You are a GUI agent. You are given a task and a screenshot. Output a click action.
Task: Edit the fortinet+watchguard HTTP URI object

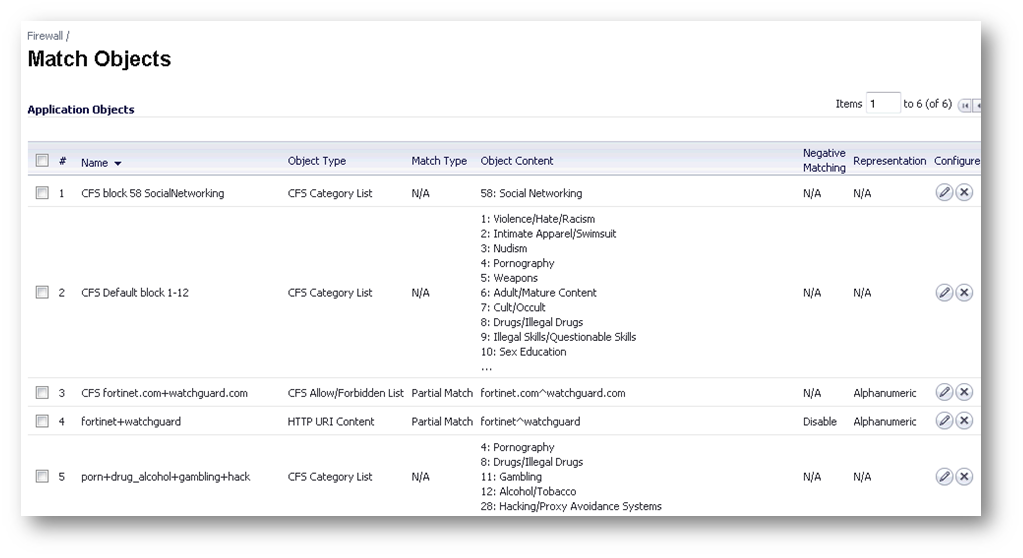(944, 421)
